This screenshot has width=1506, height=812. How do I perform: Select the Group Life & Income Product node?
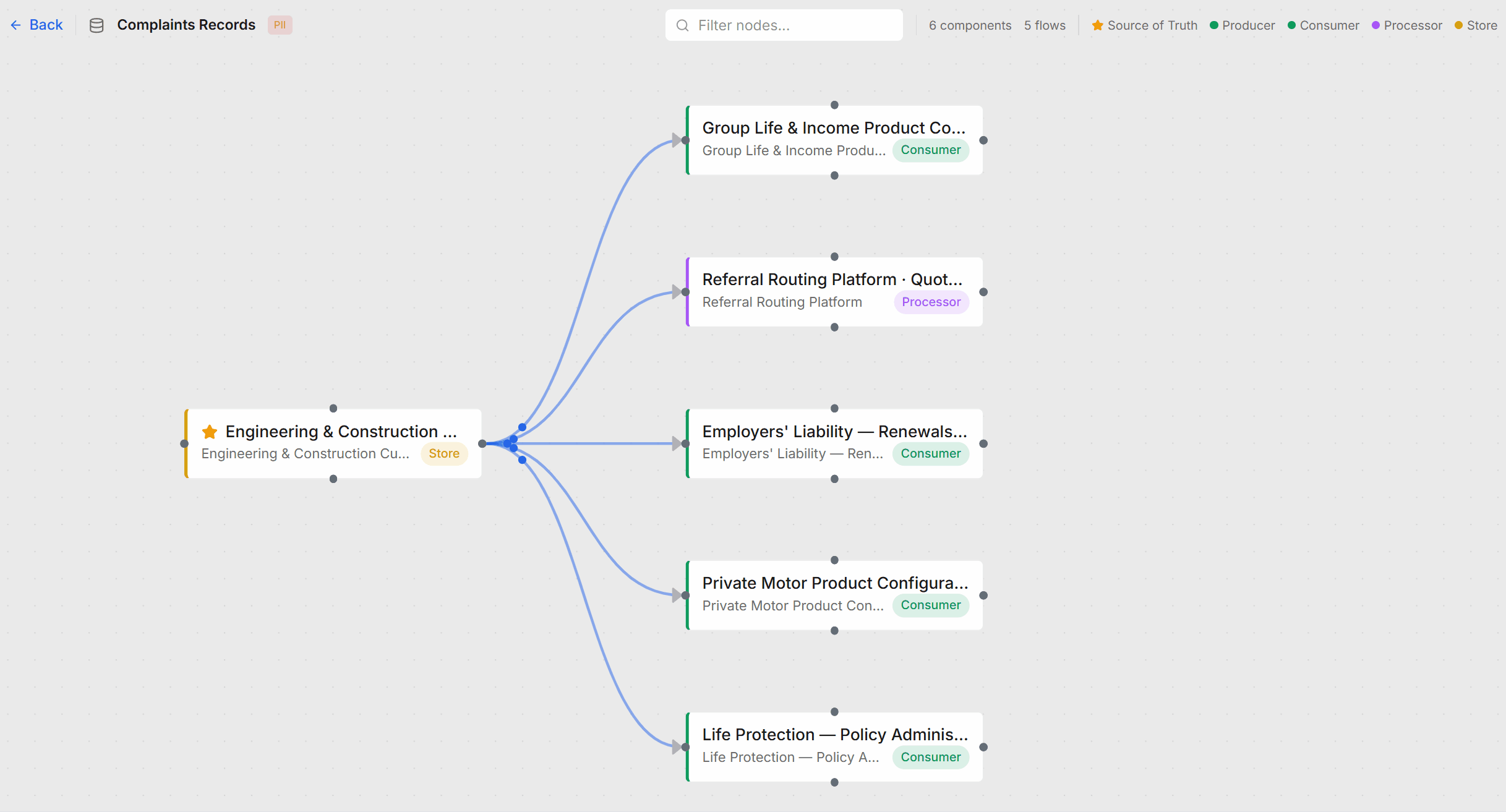click(x=834, y=140)
